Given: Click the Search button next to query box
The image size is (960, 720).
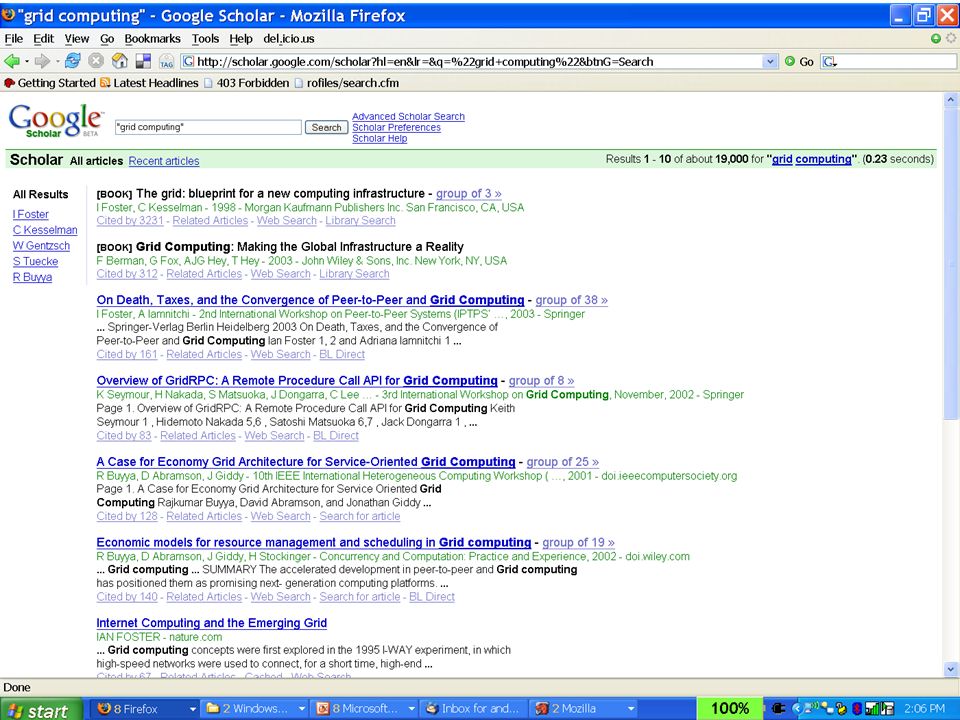Looking at the screenshot, I should point(326,127).
